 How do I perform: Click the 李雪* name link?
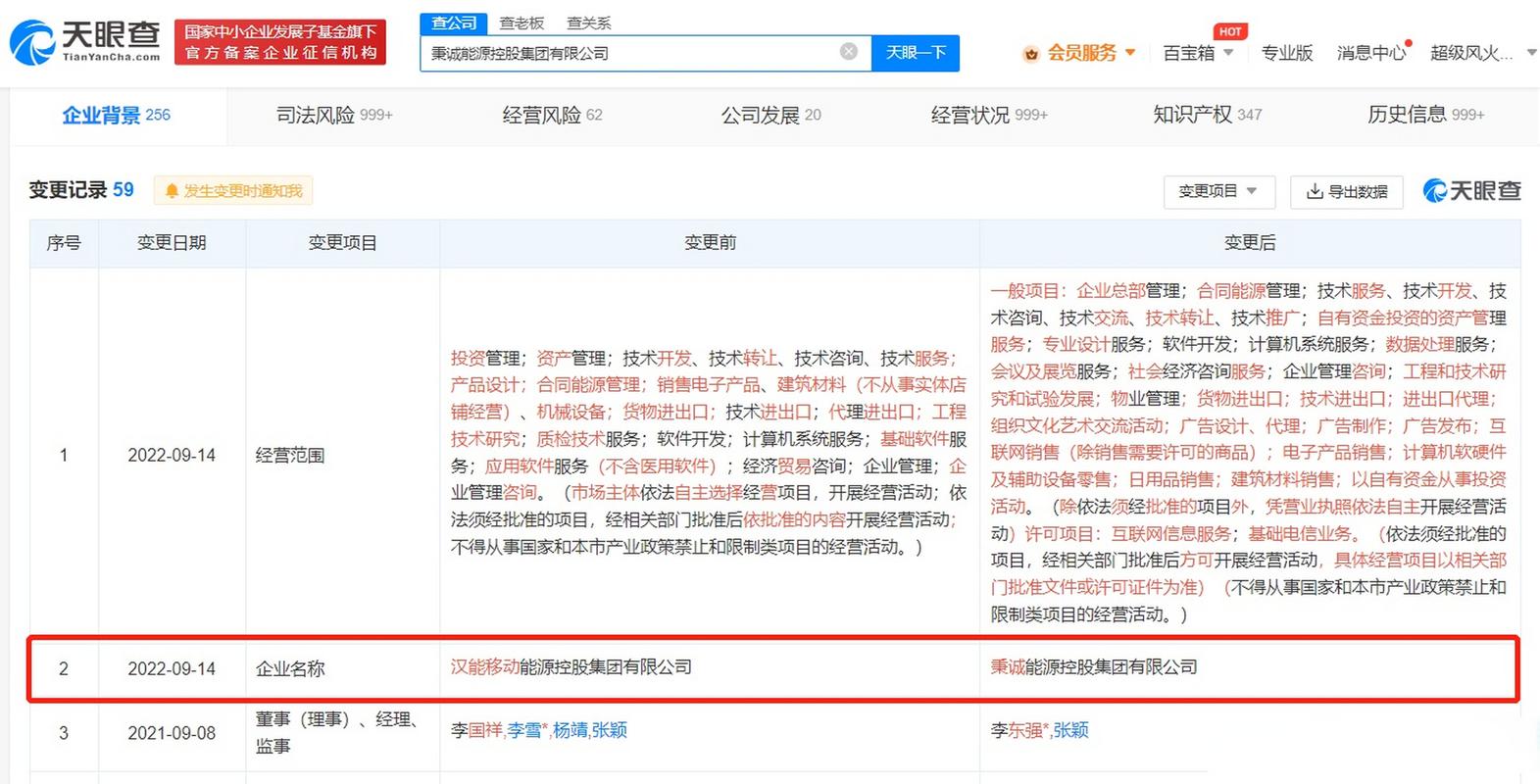coord(527,730)
